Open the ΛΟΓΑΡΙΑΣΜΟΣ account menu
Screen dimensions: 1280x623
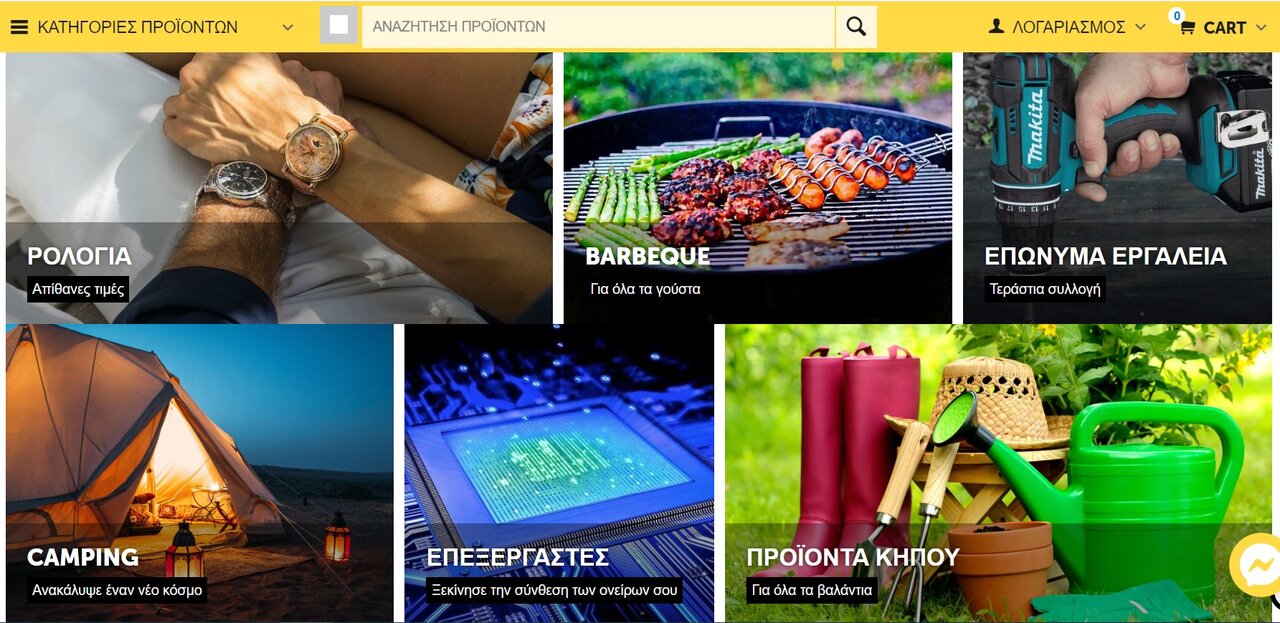1068,27
